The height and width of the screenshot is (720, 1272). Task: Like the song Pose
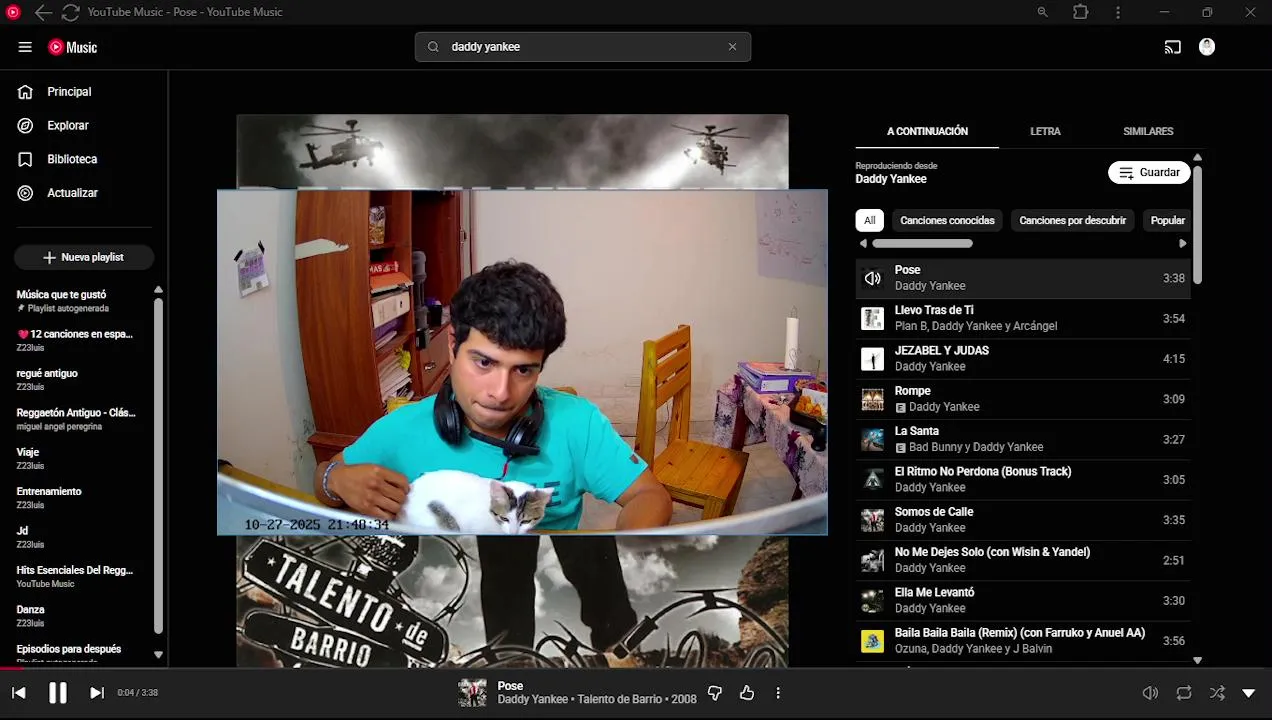point(747,693)
